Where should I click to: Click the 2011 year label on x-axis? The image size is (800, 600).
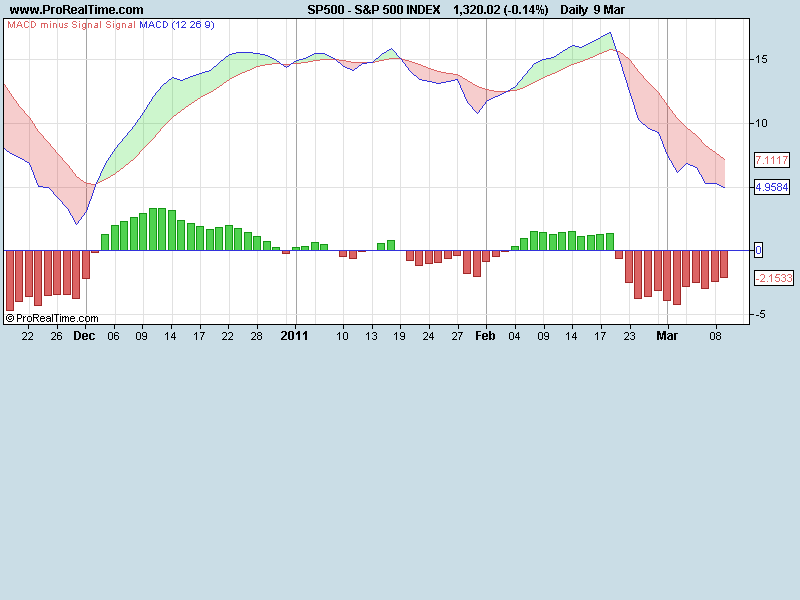[294, 336]
